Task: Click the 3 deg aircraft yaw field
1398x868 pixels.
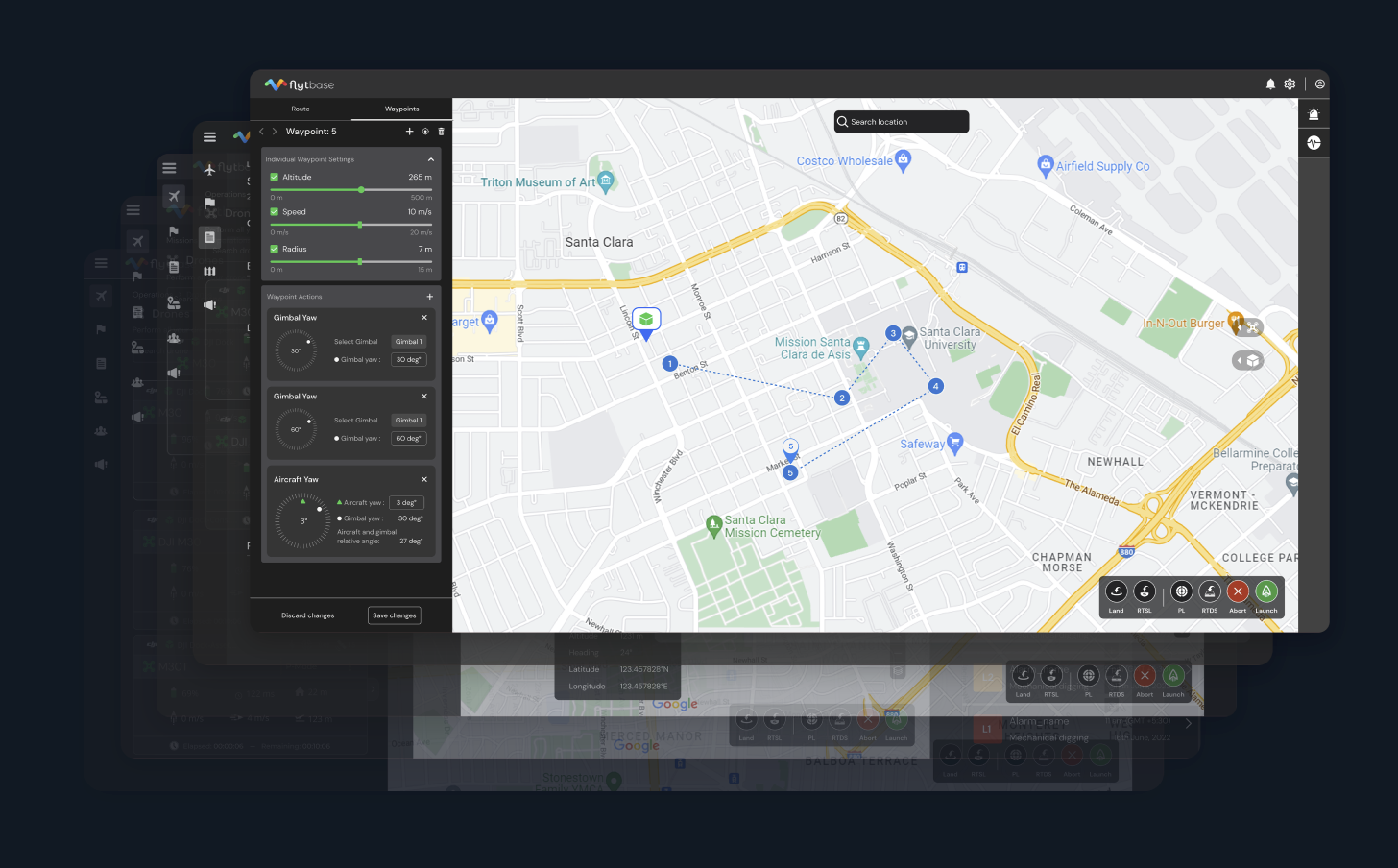Action: 406,502
